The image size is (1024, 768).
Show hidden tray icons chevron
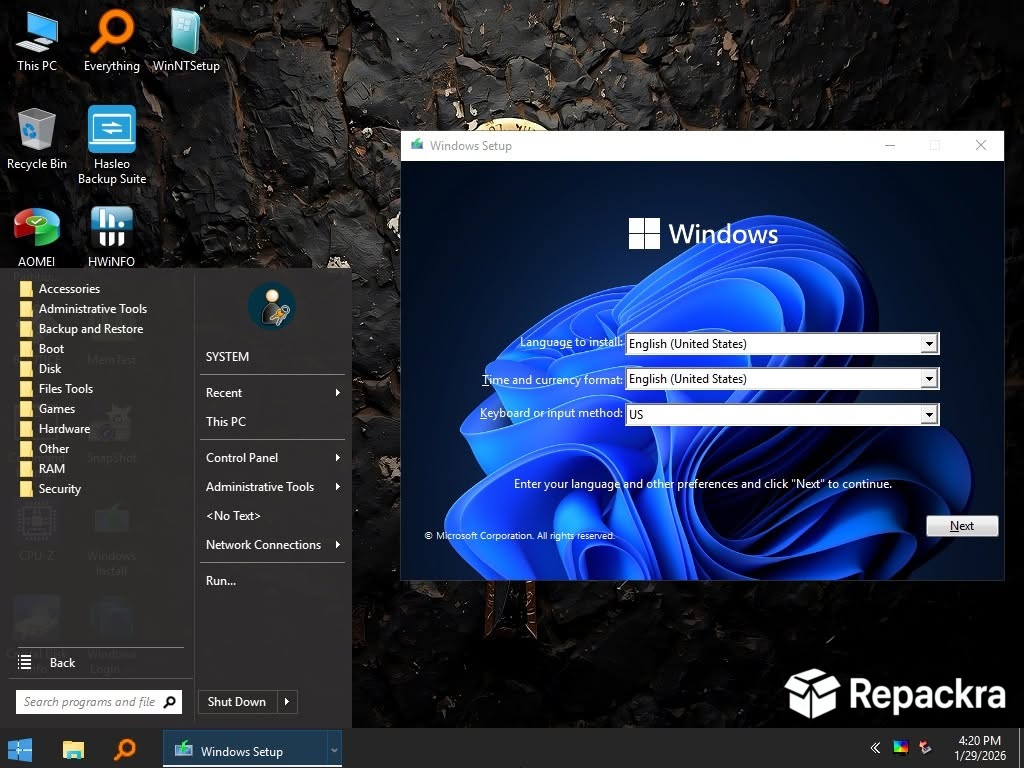pos(875,748)
